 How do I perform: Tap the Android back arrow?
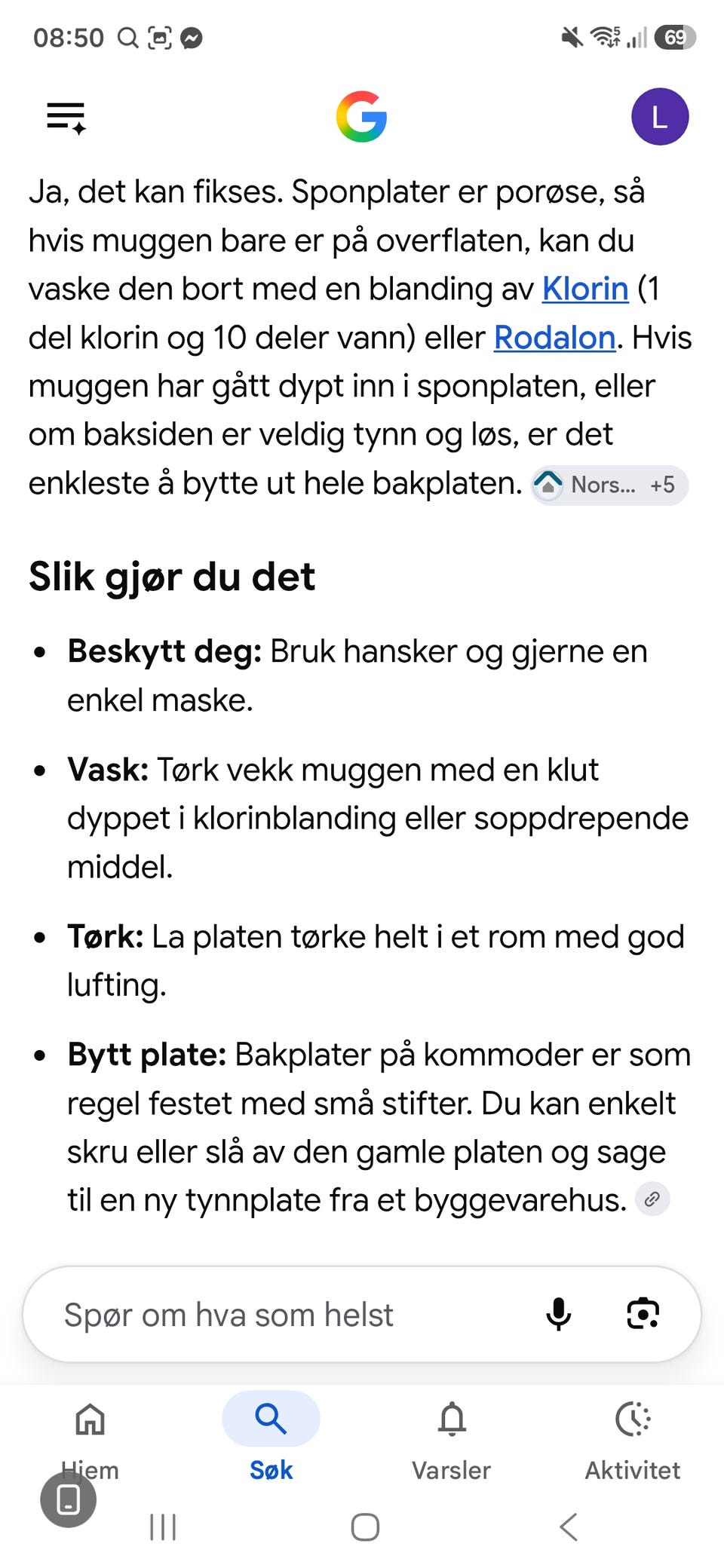569,1527
